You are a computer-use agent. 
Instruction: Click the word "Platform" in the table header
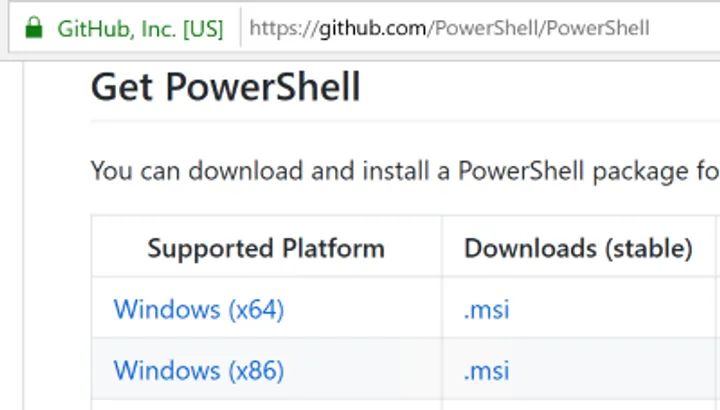[x=334, y=248]
